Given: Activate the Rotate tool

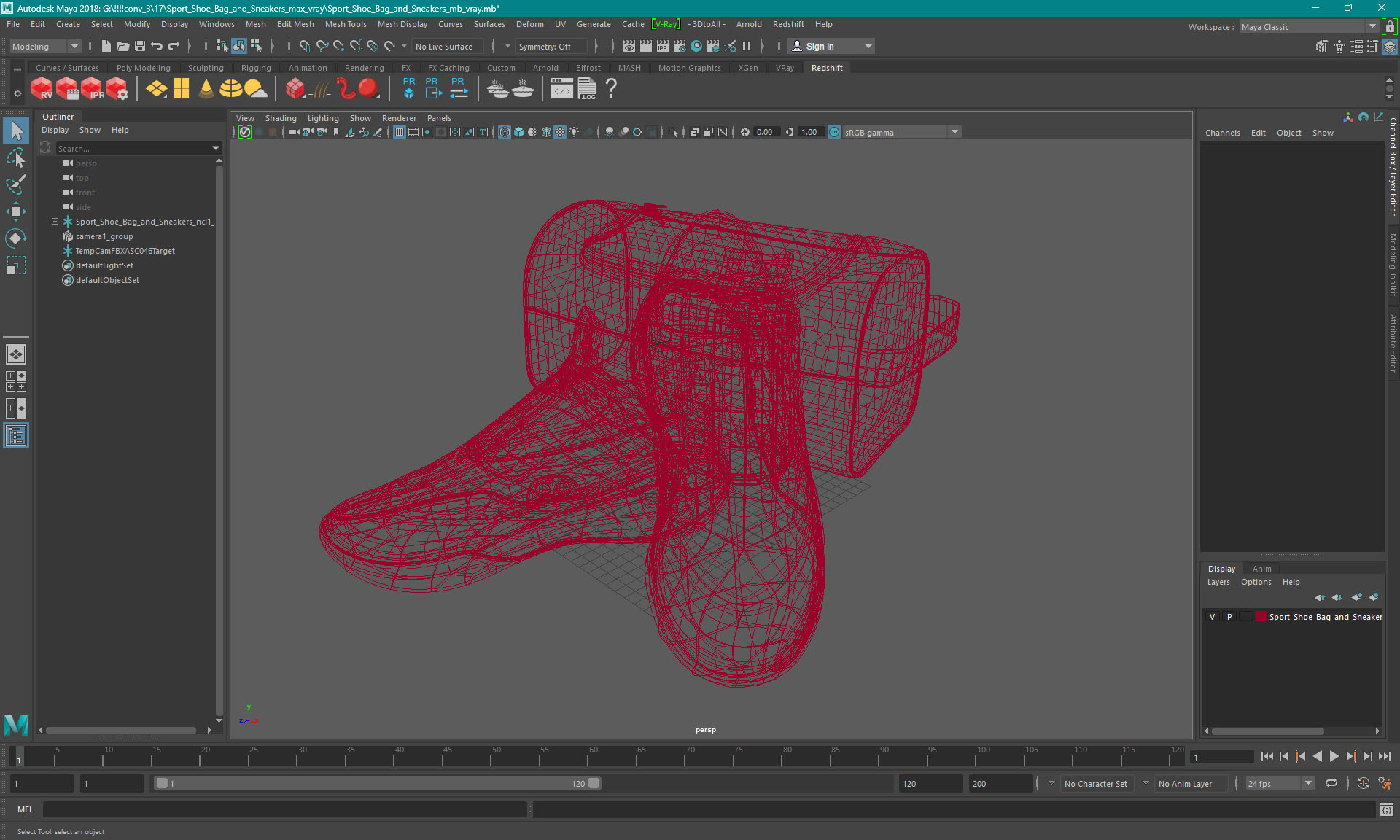Looking at the screenshot, I should [x=16, y=238].
